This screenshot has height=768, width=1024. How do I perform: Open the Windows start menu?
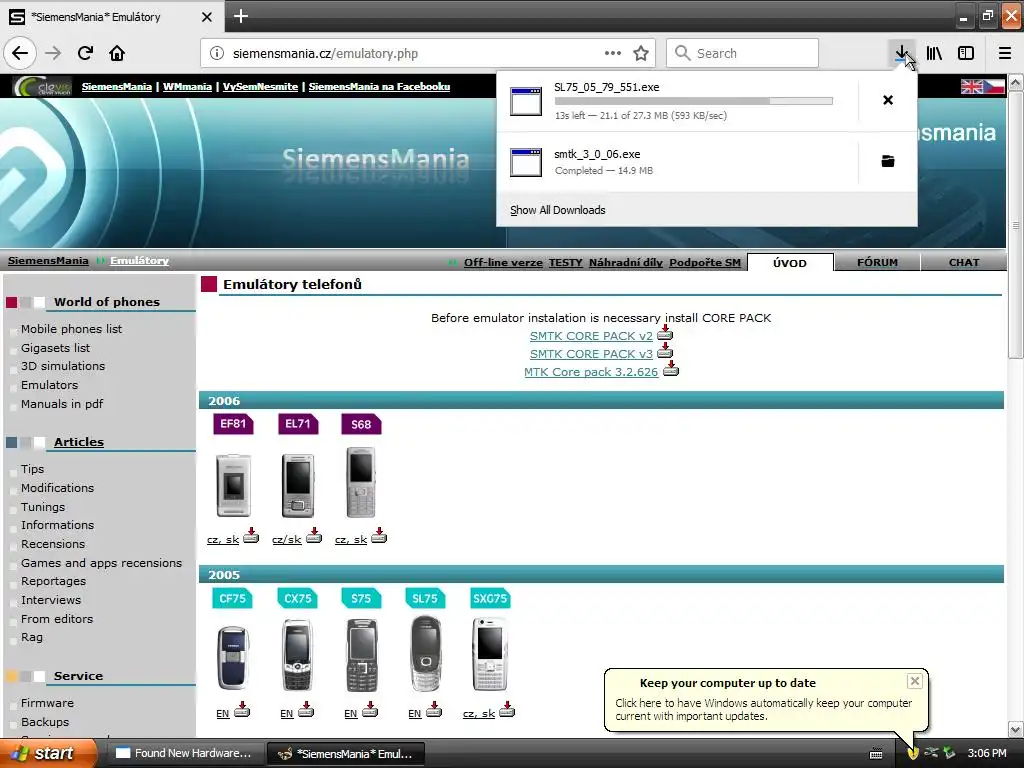coord(48,753)
